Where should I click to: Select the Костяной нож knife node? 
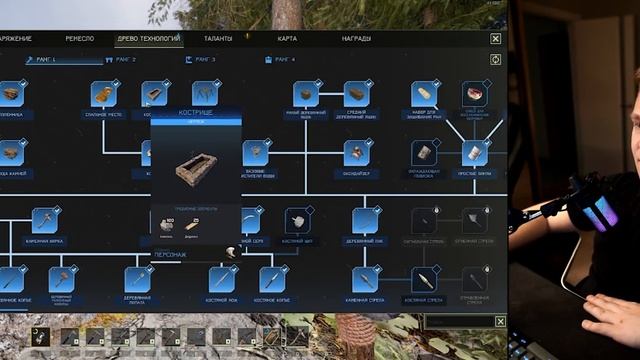pos(222,280)
